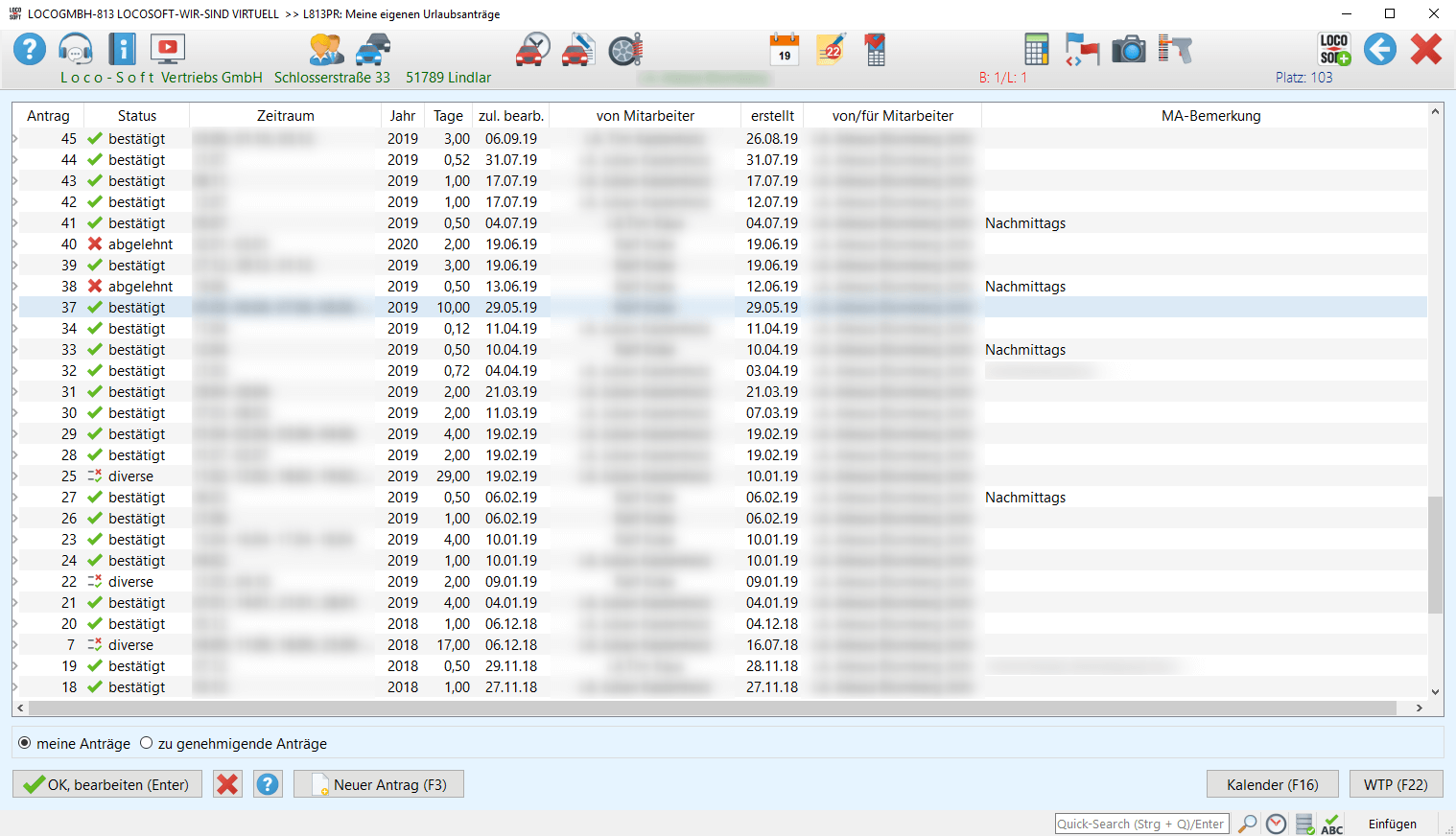Select 'zu genehmigende Anträge' radio option
Viewport: 1456px width, 836px height.
(147, 743)
